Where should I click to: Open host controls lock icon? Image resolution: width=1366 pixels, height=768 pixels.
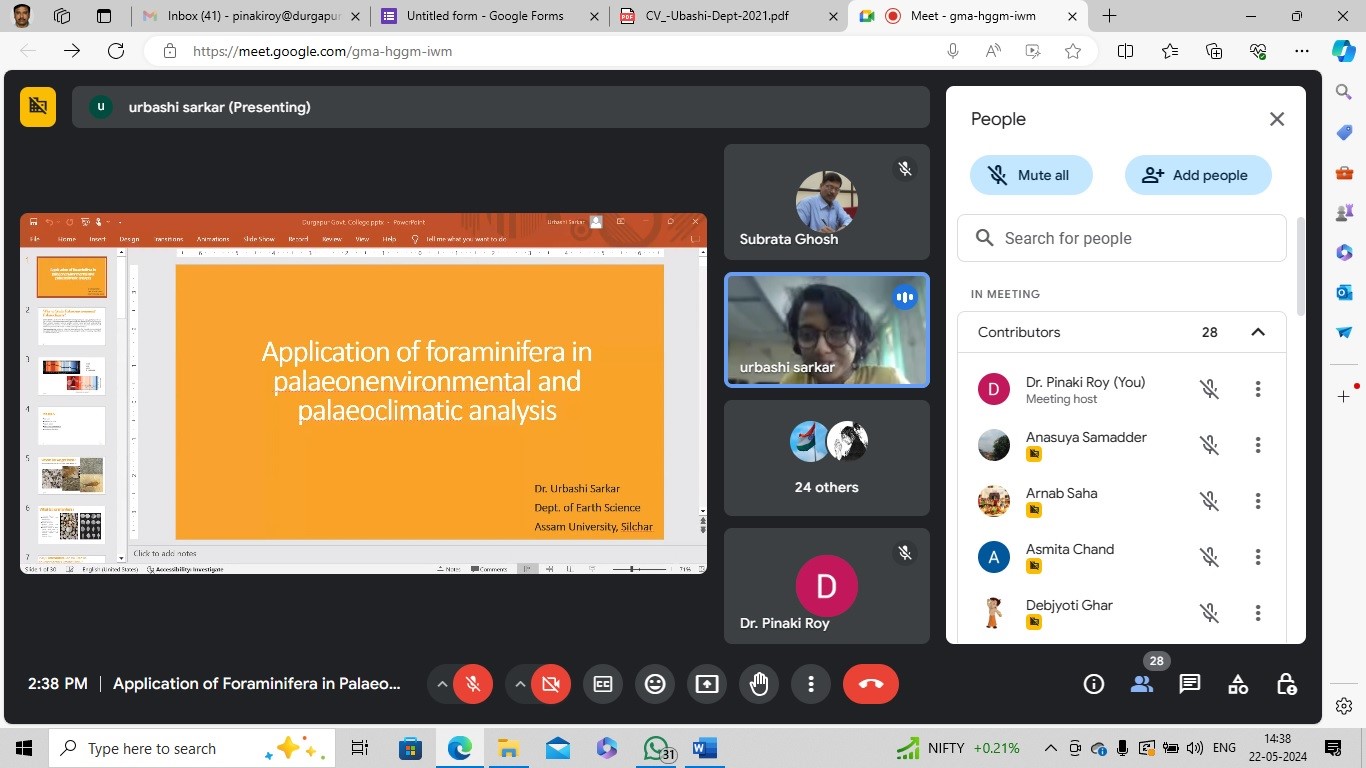pyautogui.click(x=1287, y=684)
